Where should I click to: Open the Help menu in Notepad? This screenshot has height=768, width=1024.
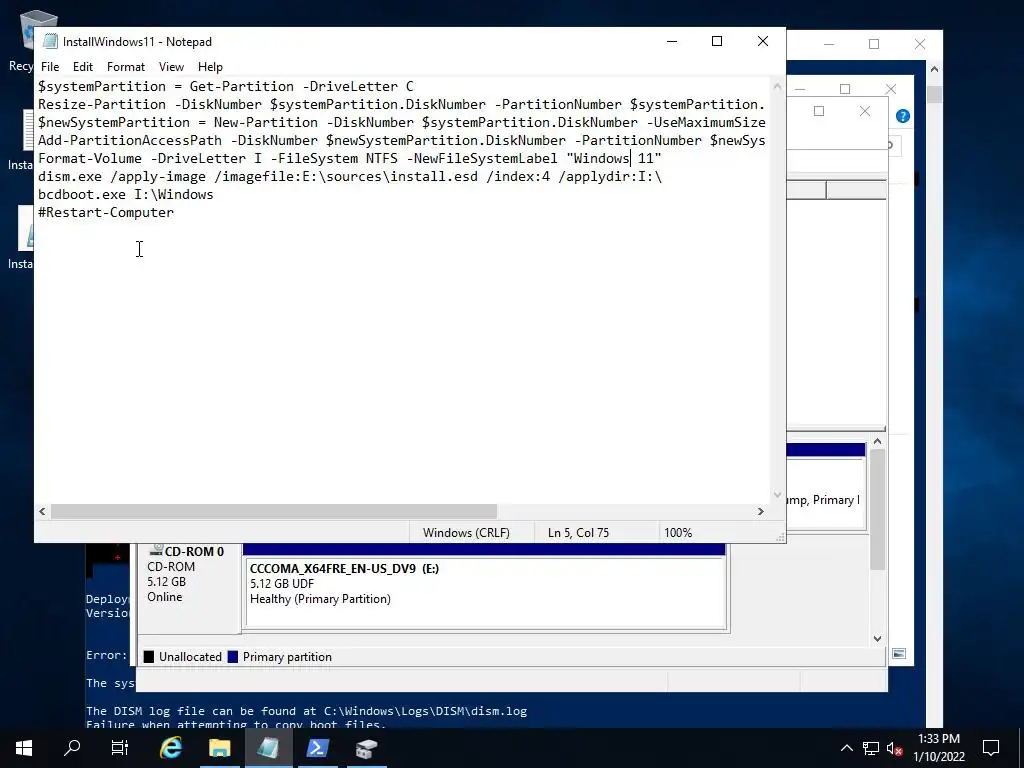coord(210,67)
